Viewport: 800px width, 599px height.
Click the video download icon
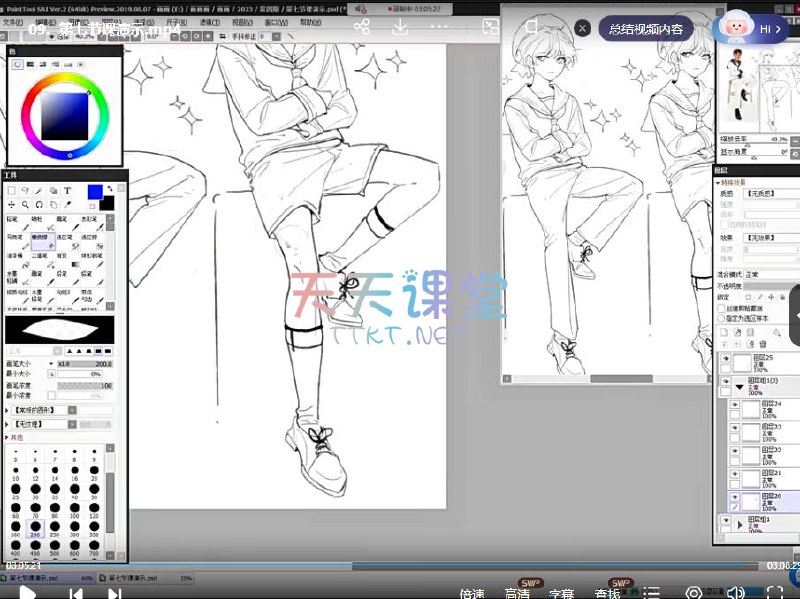point(400,27)
